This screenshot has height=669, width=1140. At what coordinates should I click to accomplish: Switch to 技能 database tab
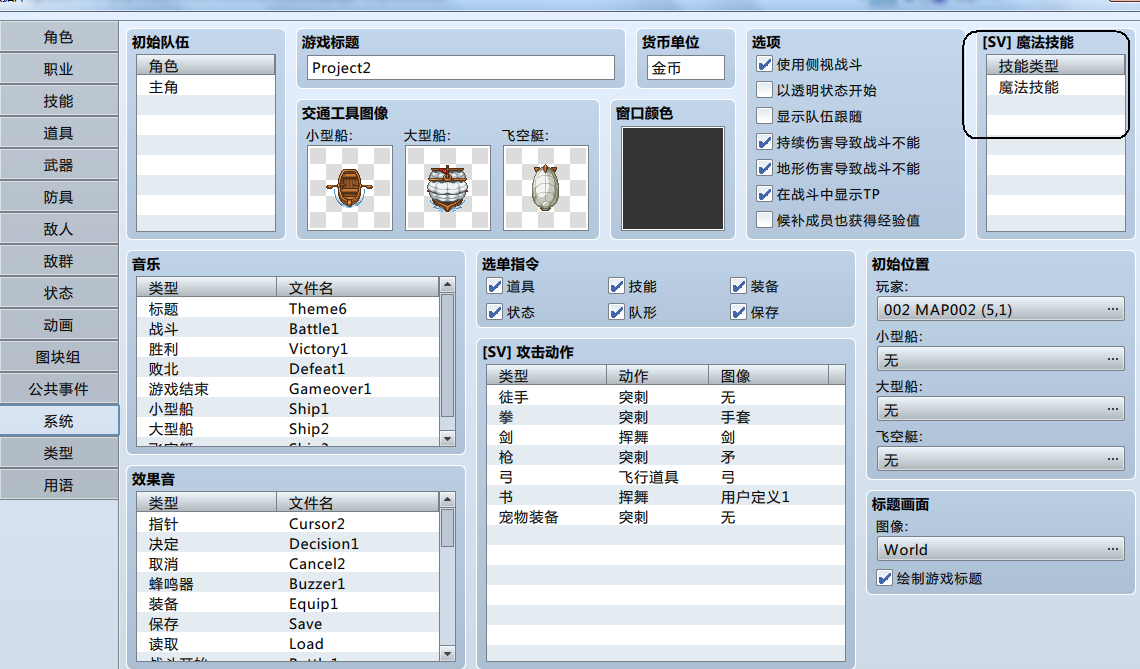pos(59,101)
